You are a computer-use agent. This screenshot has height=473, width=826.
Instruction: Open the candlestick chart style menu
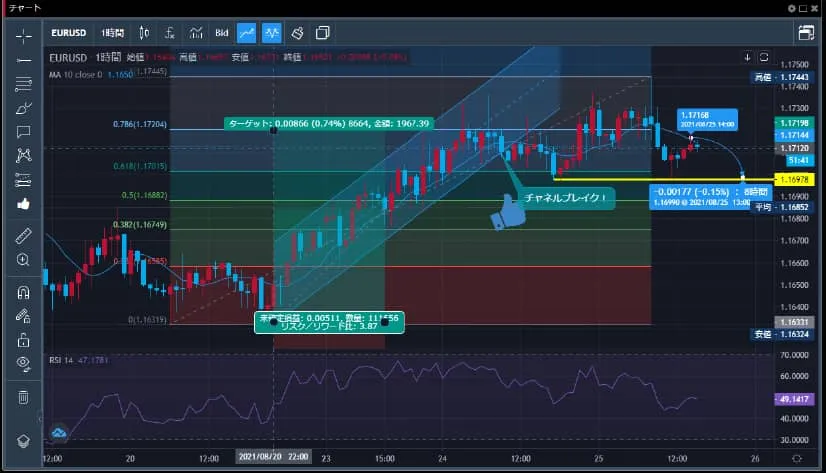[x=144, y=33]
